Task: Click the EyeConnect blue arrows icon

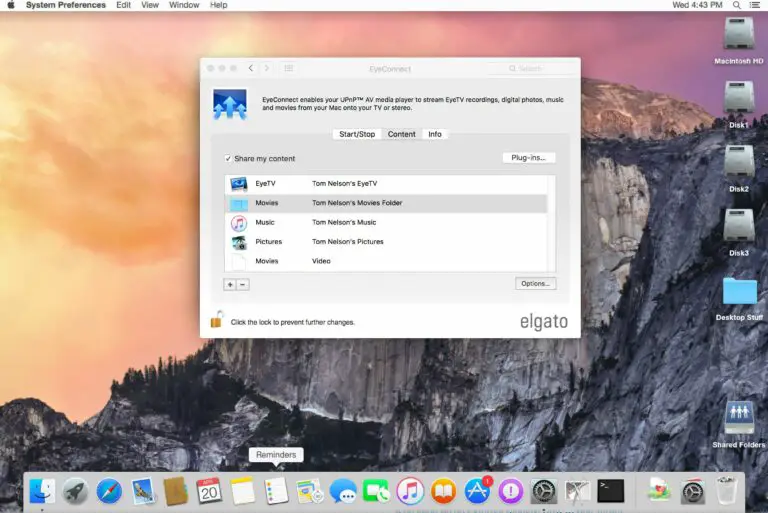Action: click(230, 104)
